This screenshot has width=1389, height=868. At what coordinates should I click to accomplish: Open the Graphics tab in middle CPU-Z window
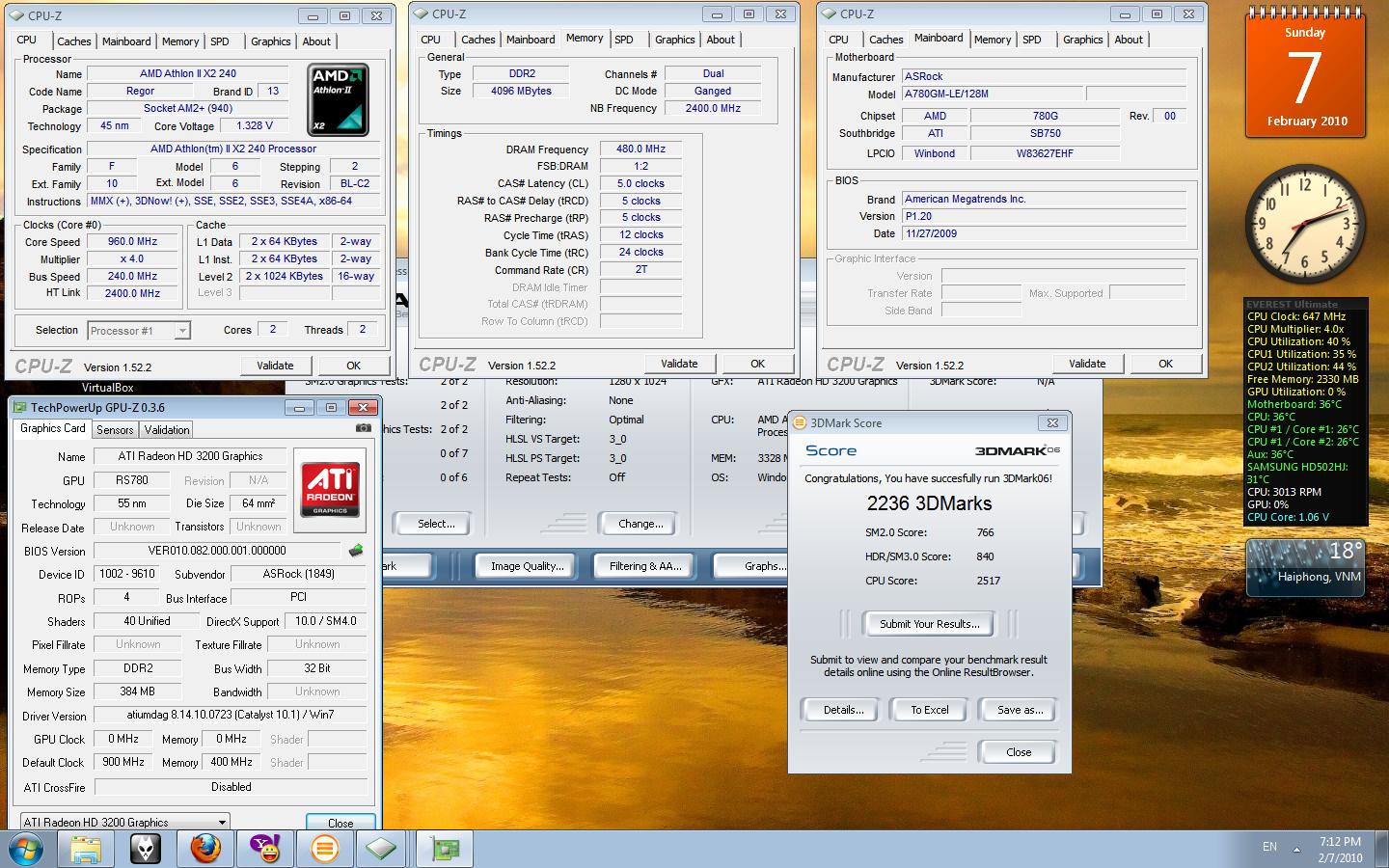click(x=675, y=40)
